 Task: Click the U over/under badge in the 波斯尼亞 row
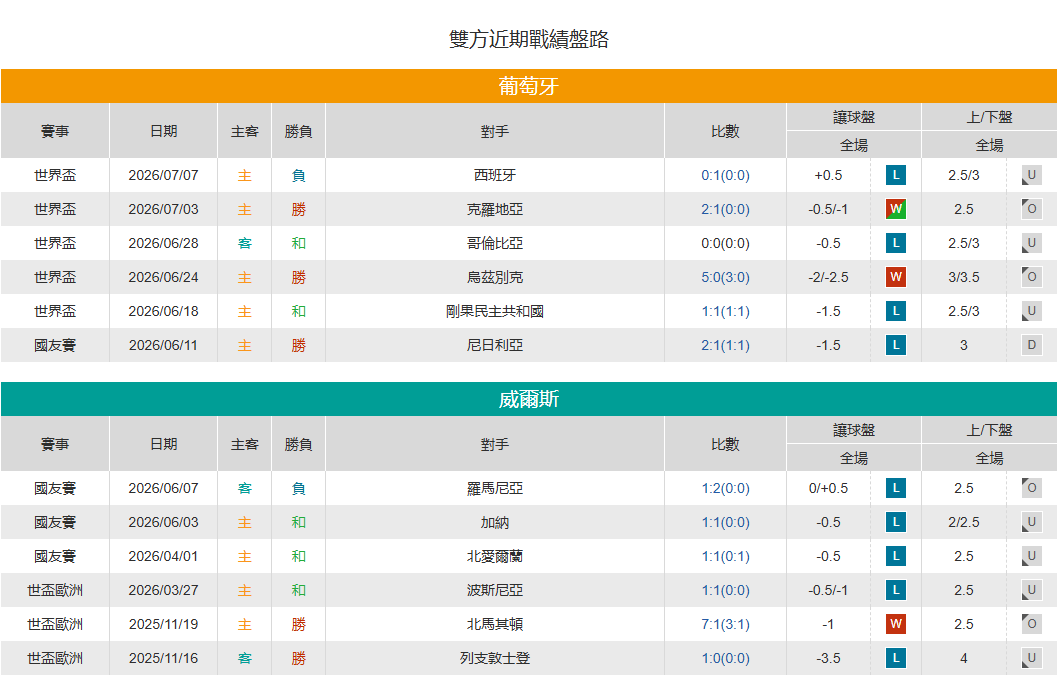[1031, 590]
